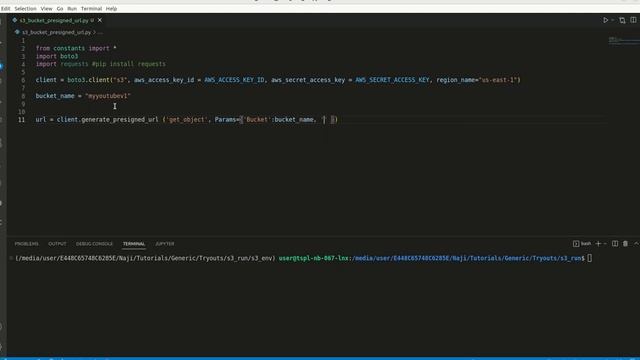
Task: Click line number 11 in gutter
Action: tap(21, 120)
